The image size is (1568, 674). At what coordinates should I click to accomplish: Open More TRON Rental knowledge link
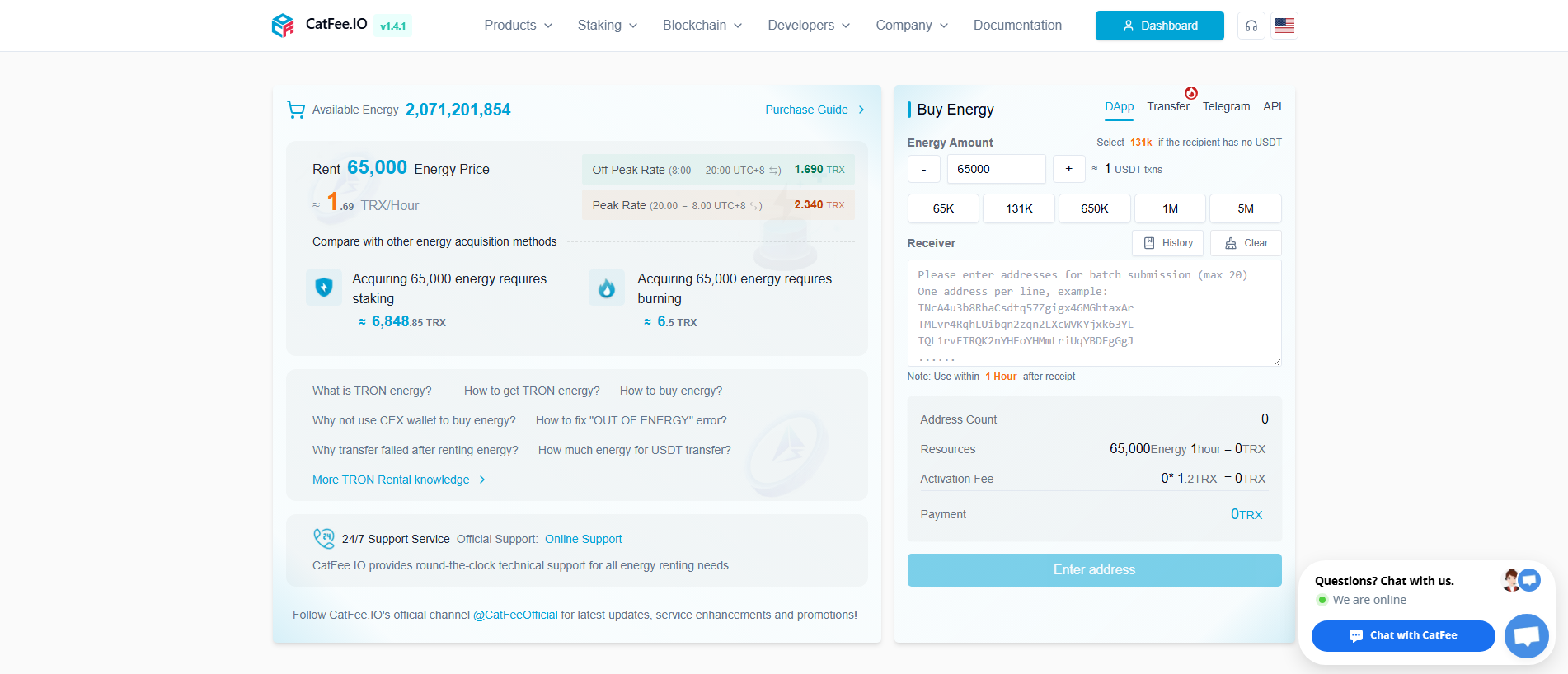[x=399, y=480]
